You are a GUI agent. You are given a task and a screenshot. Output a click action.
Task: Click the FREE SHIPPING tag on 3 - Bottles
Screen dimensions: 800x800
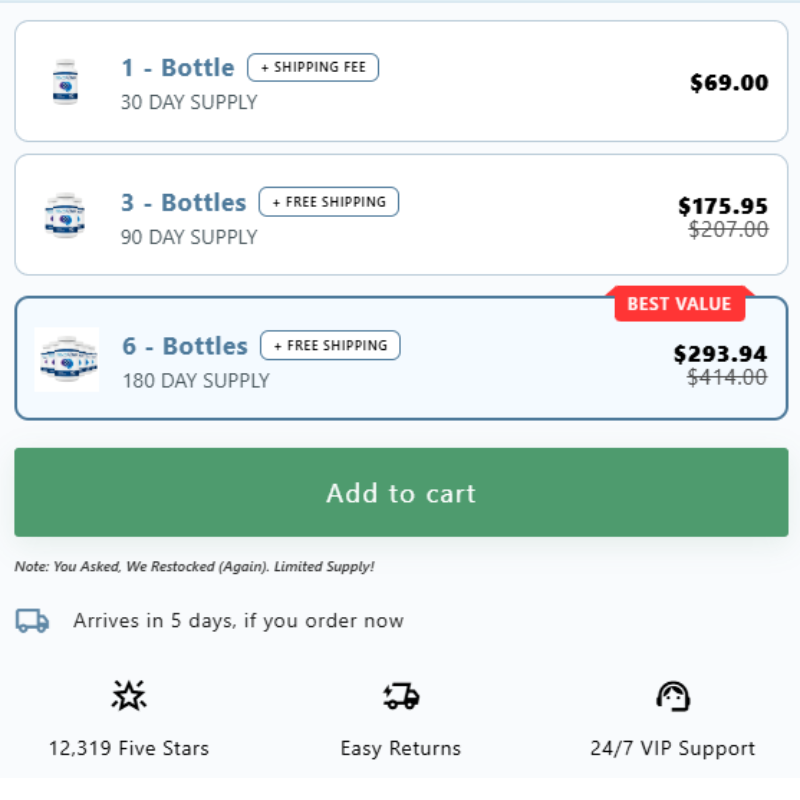click(329, 202)
